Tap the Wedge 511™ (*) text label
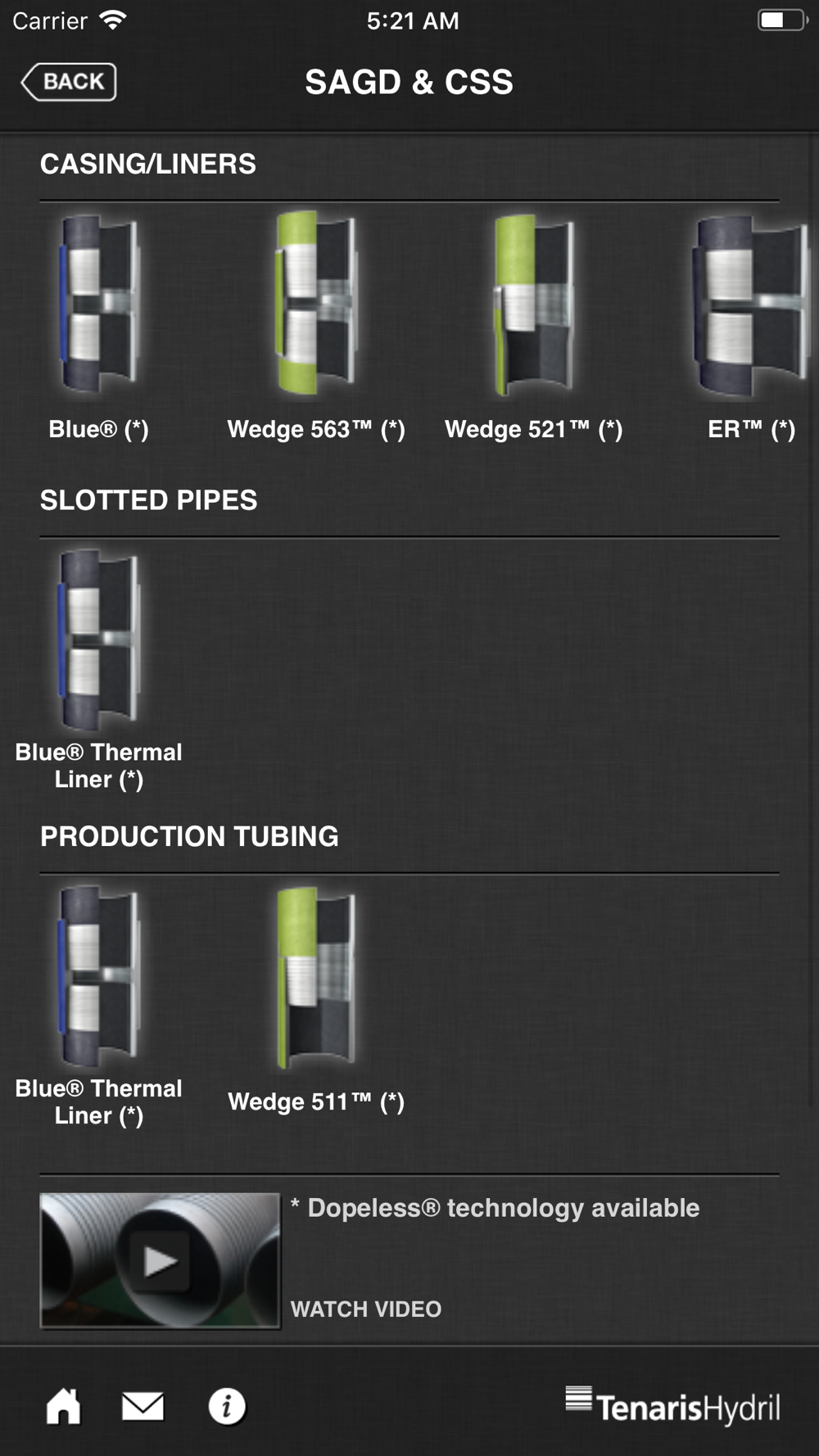 click(x=316, y=1101)
